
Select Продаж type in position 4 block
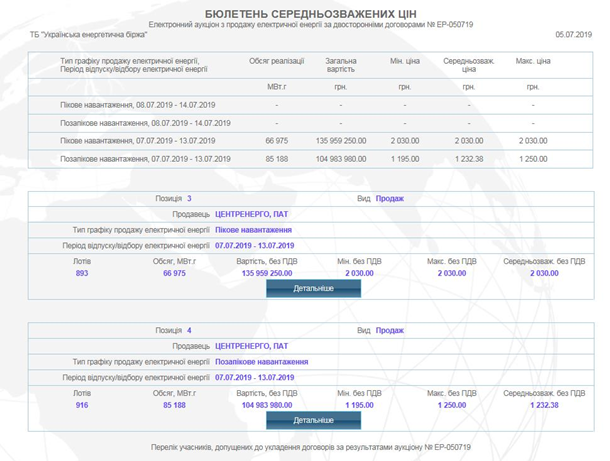coord(390,330)
